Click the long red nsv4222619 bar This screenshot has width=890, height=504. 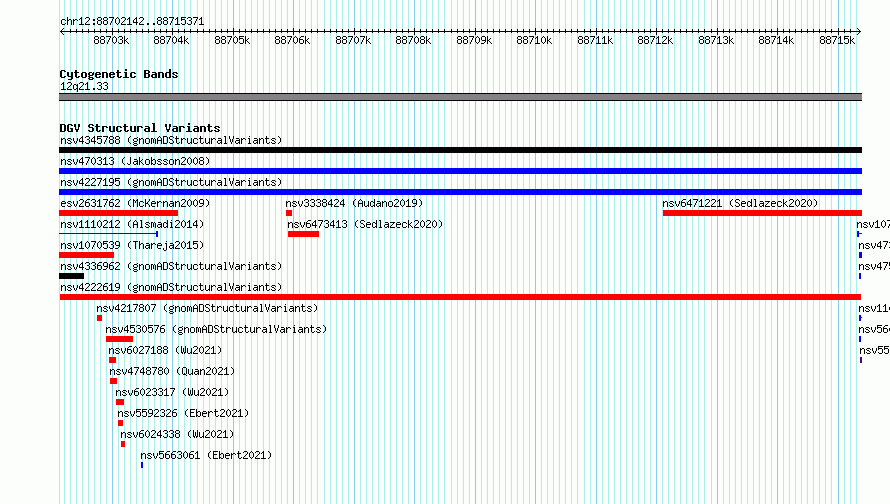pos(460,297)
